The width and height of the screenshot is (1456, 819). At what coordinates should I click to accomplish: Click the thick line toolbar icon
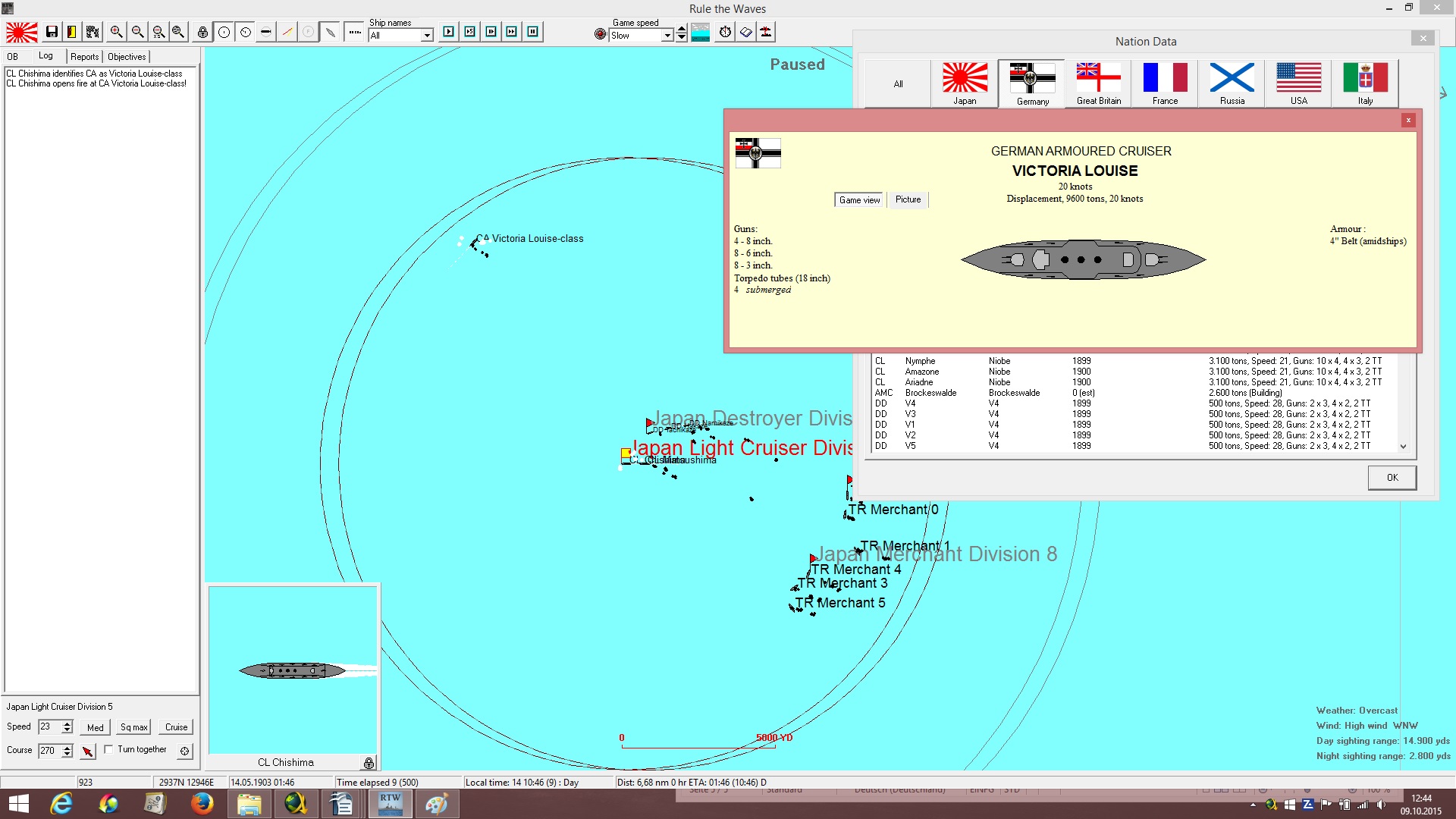pos(265,32)
